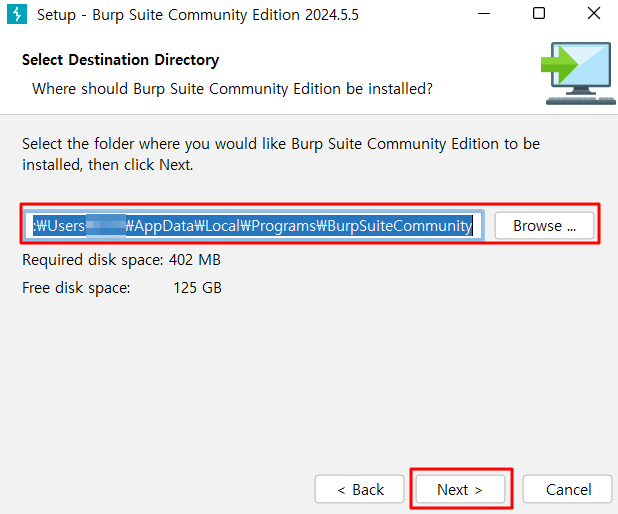Click the window title 'Setup - Burp Suite Community Edition 2024.5.5'

198,15
